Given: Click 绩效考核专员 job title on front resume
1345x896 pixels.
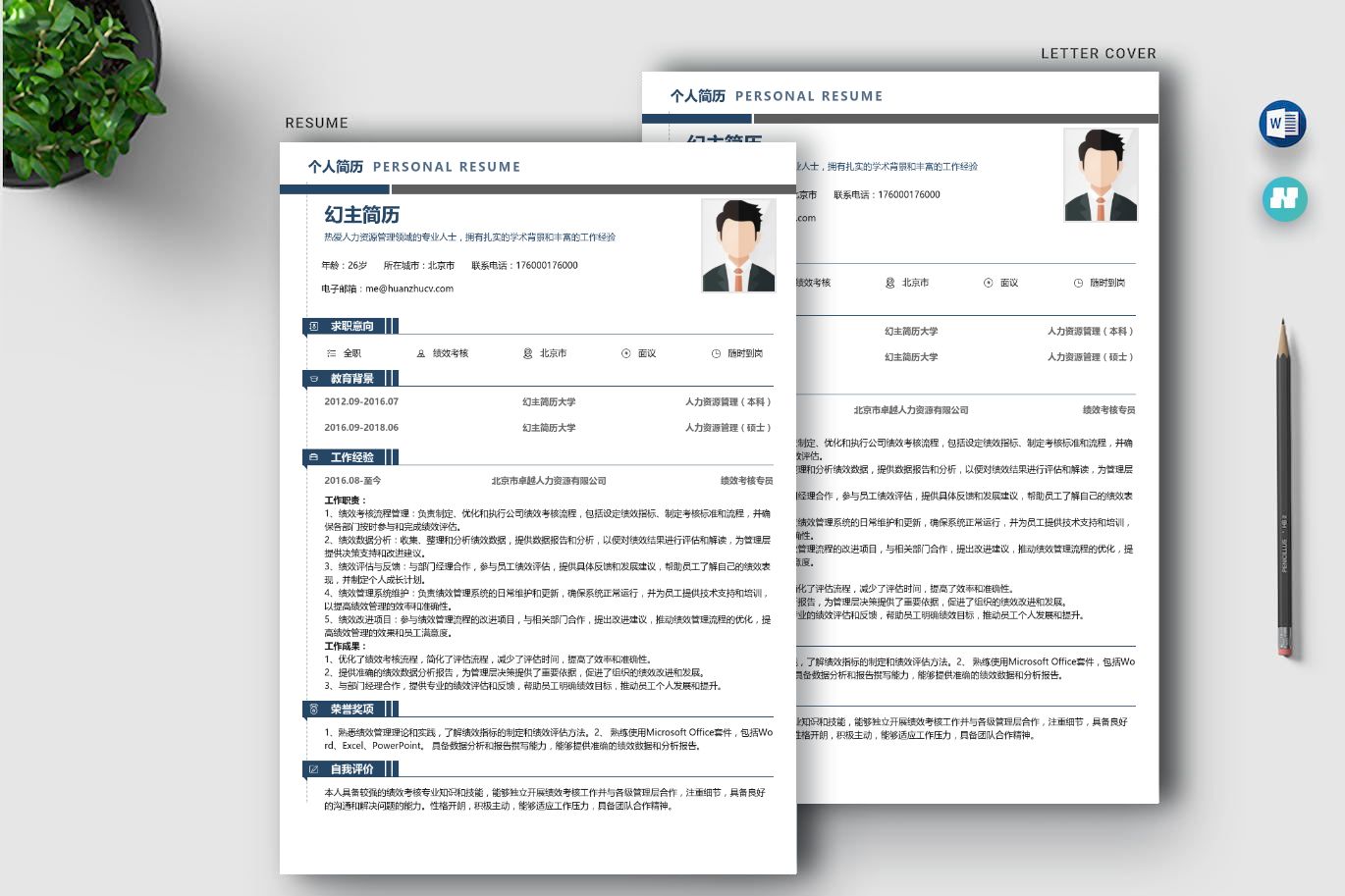Looking at the screenshot, I should tap(747, 481).
